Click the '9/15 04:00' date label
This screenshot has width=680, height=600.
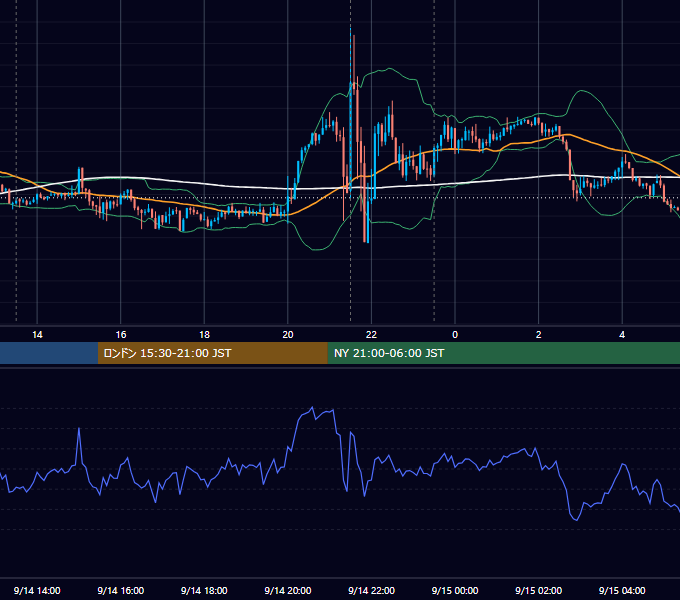point(622,590)
